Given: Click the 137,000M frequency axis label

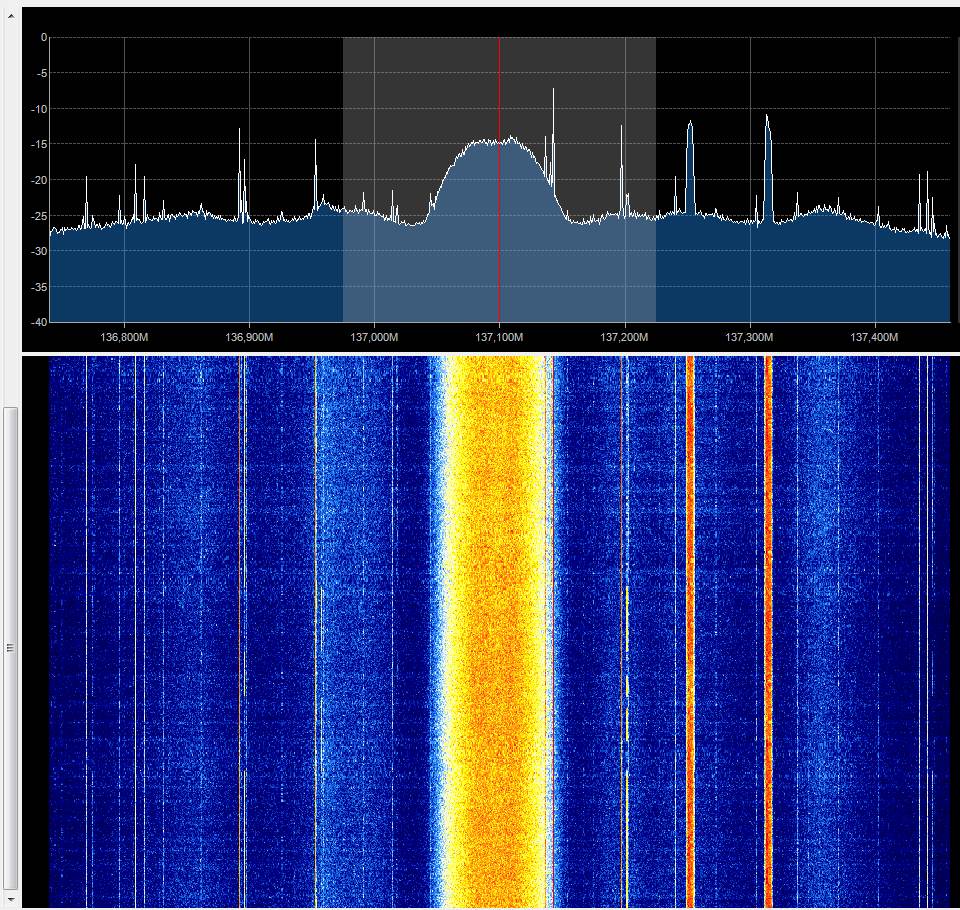Looking at the screenshot, I should [x=374, y=337].
